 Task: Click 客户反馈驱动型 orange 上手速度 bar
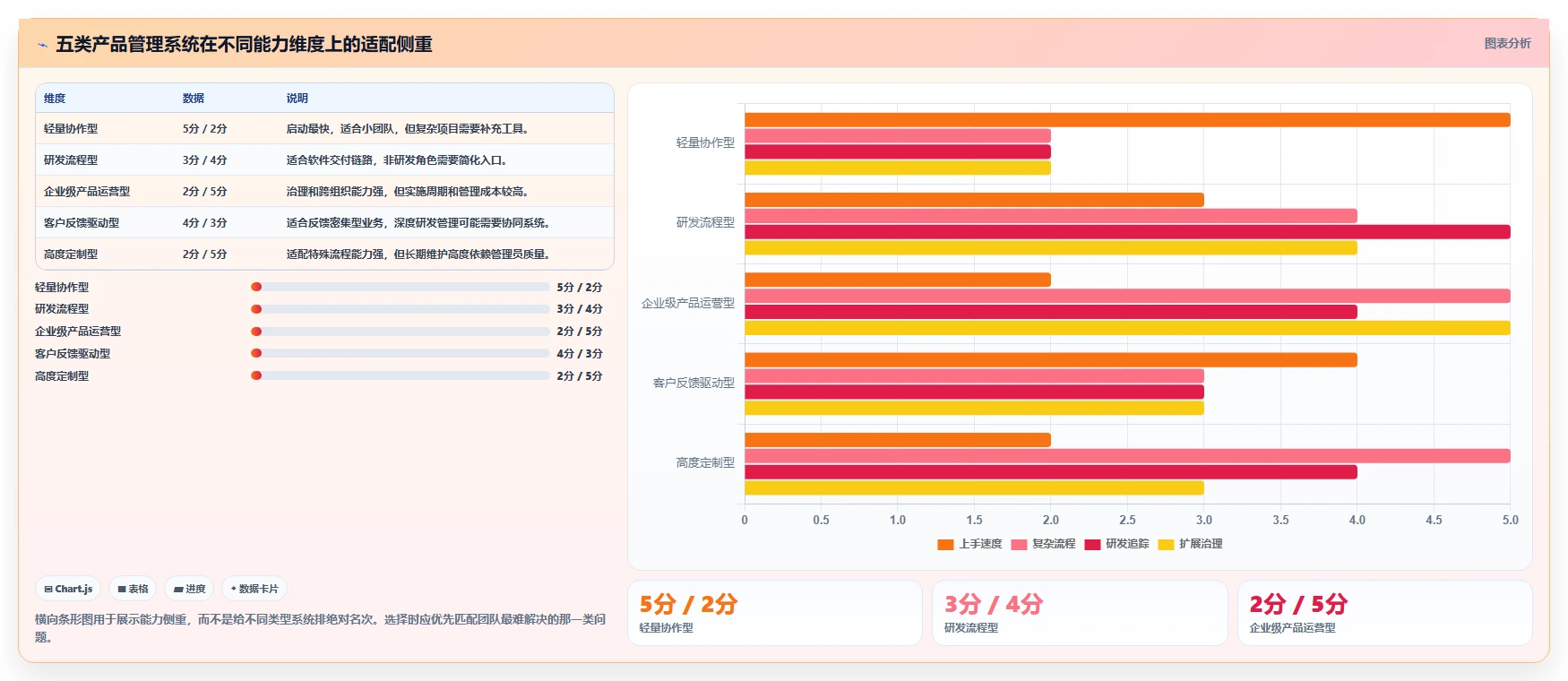point(1051,360)
